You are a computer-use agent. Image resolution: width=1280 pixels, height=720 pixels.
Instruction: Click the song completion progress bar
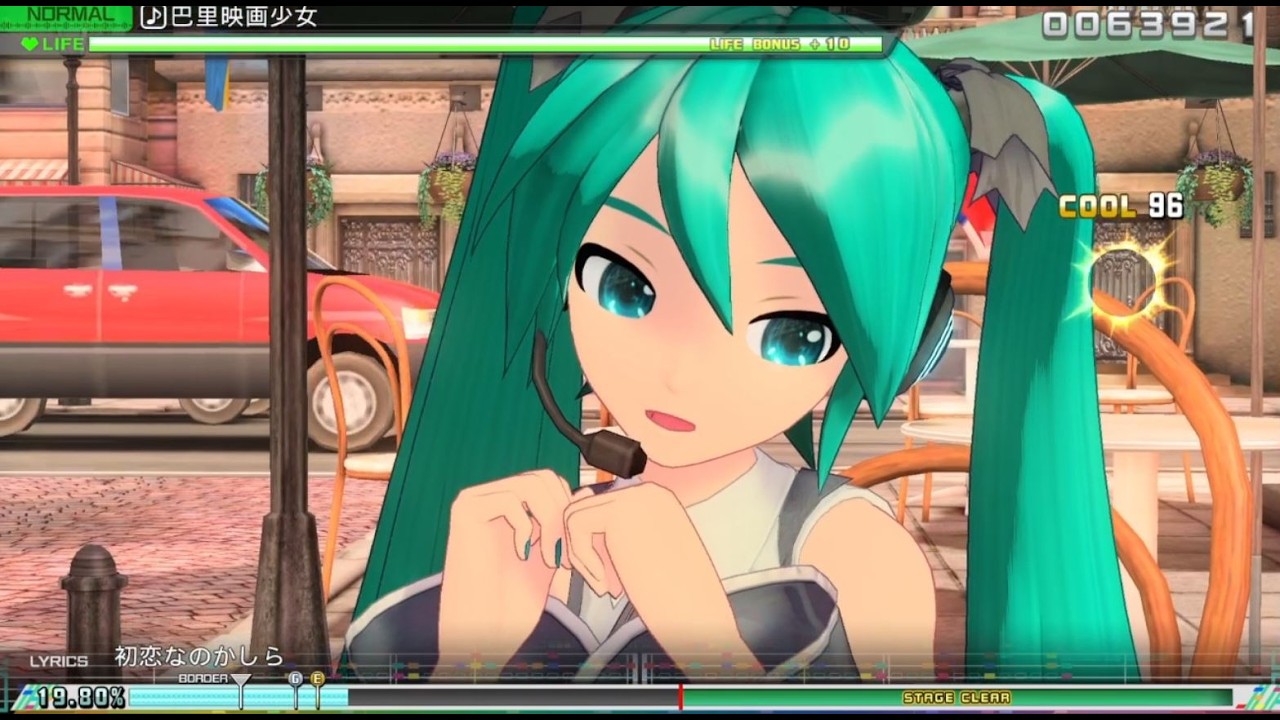tap(680, 697)
